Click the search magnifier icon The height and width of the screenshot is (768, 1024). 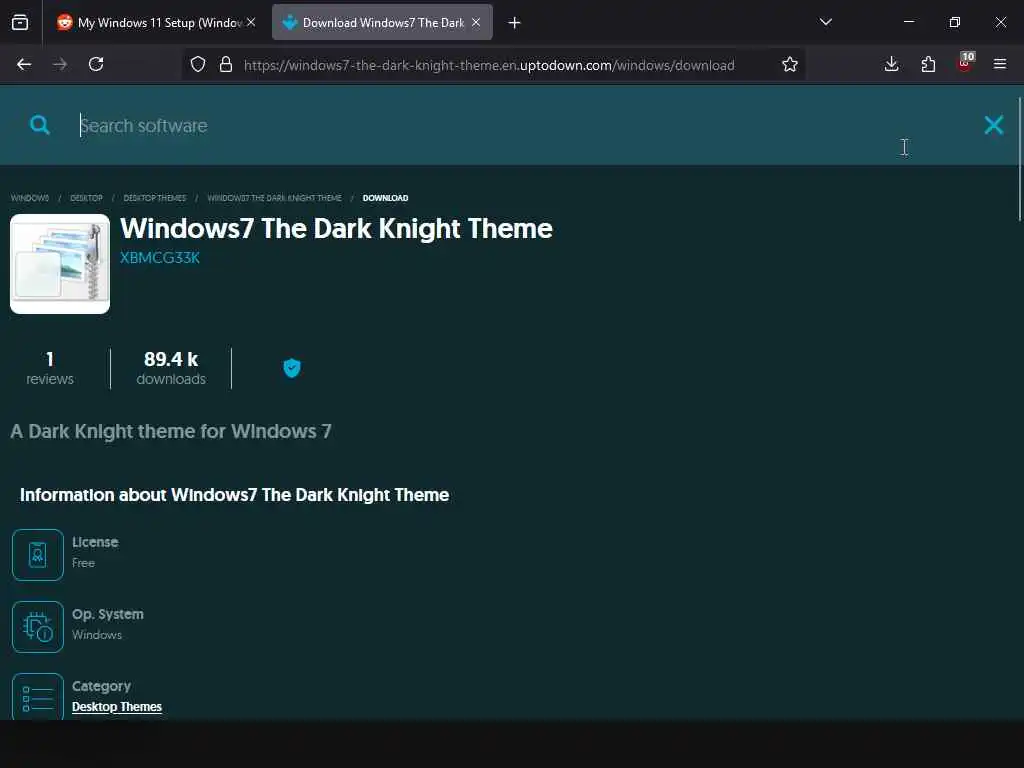pyautogui.click(x=40, y=125)
